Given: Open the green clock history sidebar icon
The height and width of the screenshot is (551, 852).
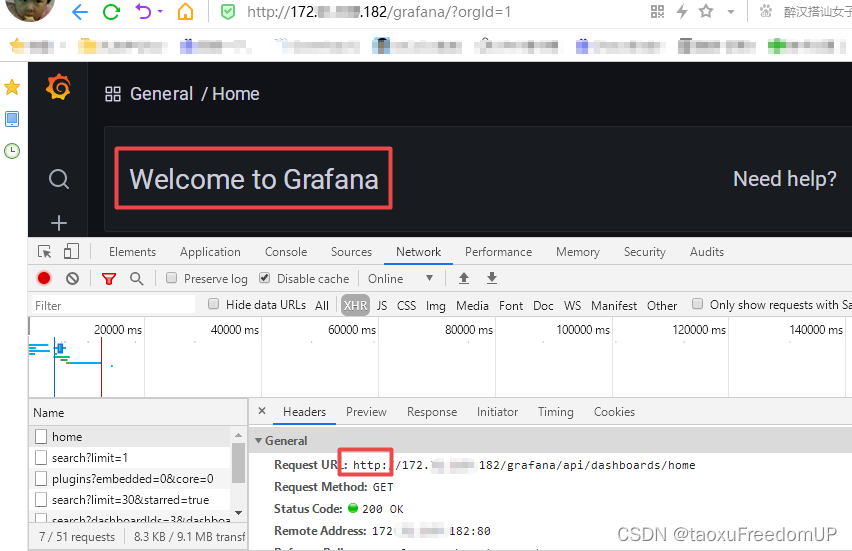Looking at the screenshot, I should pos(12,151).
